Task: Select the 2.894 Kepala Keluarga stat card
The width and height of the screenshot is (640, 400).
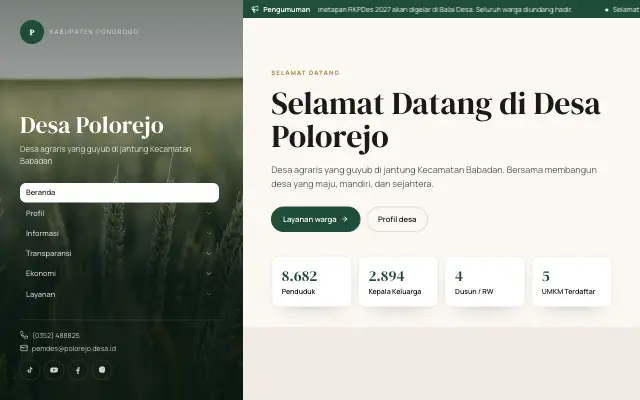Action: 398,282
